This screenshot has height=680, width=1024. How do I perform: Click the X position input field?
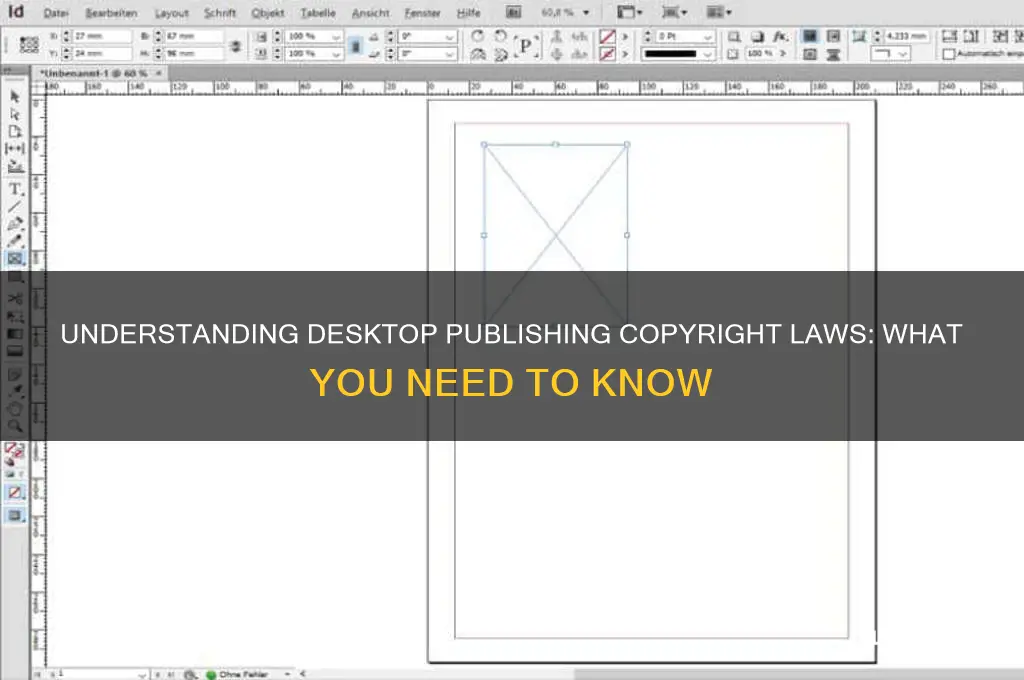coord(101,37)
